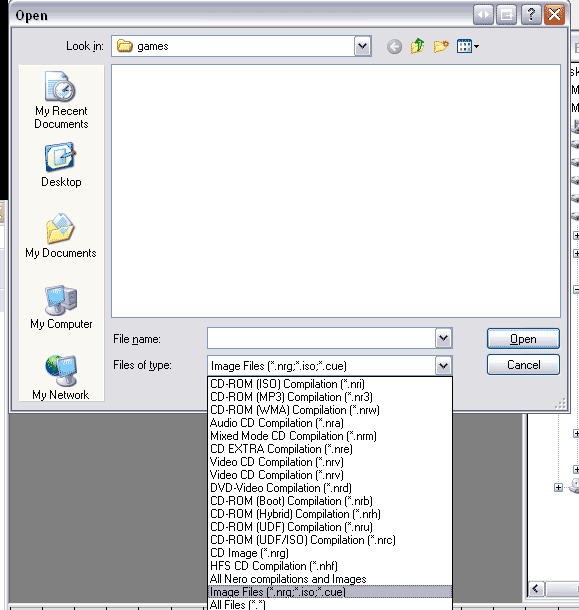579x610 pixels.
Task: Choose CD EXTRA Compilation (*.nre)
Action: [x=330, y=449]
